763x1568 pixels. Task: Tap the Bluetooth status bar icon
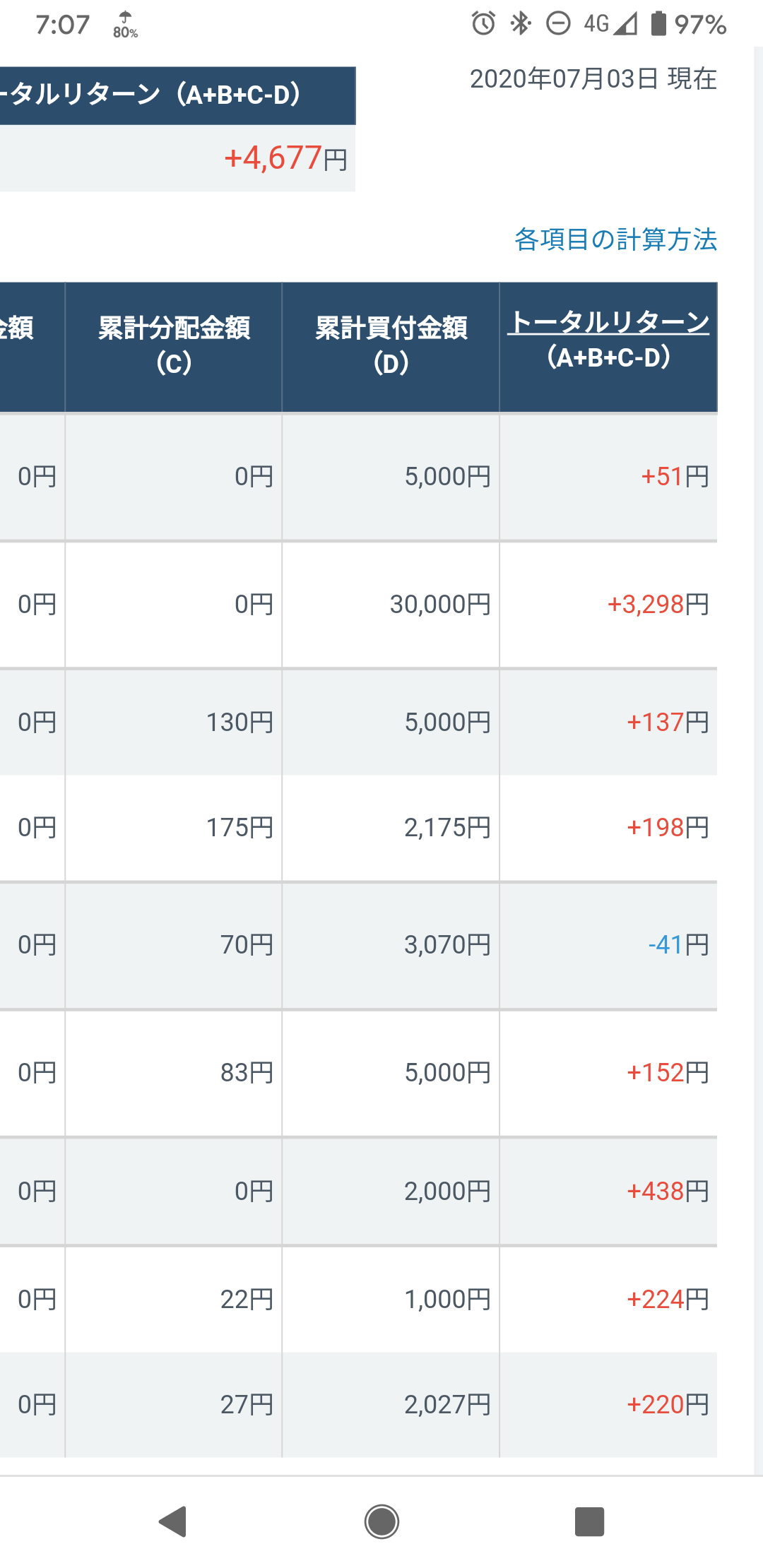tap(521, 23)
